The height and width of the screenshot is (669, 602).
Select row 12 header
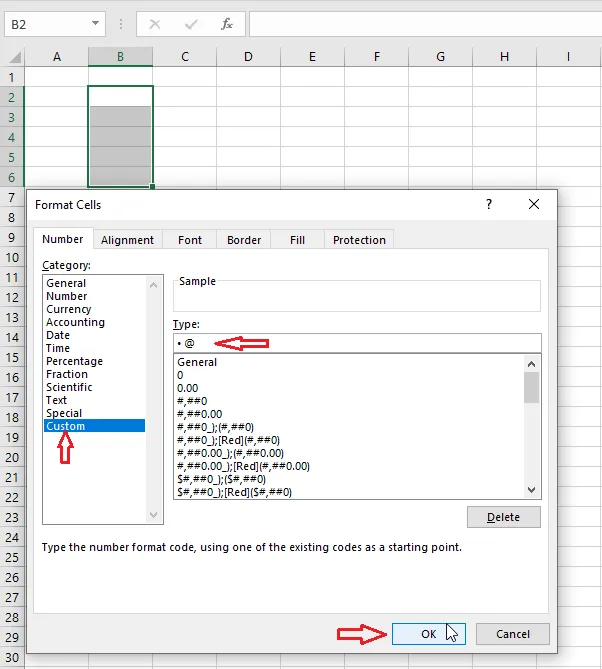point(12,297)
